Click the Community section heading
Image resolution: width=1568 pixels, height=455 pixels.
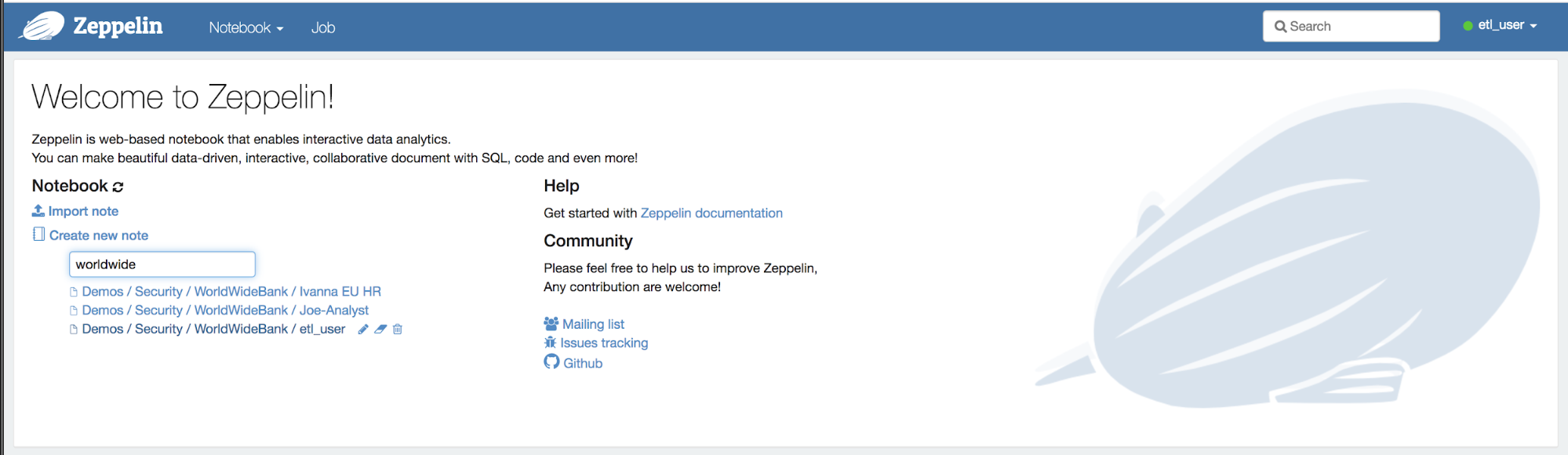pyautogui.click(x=588, y=241)
